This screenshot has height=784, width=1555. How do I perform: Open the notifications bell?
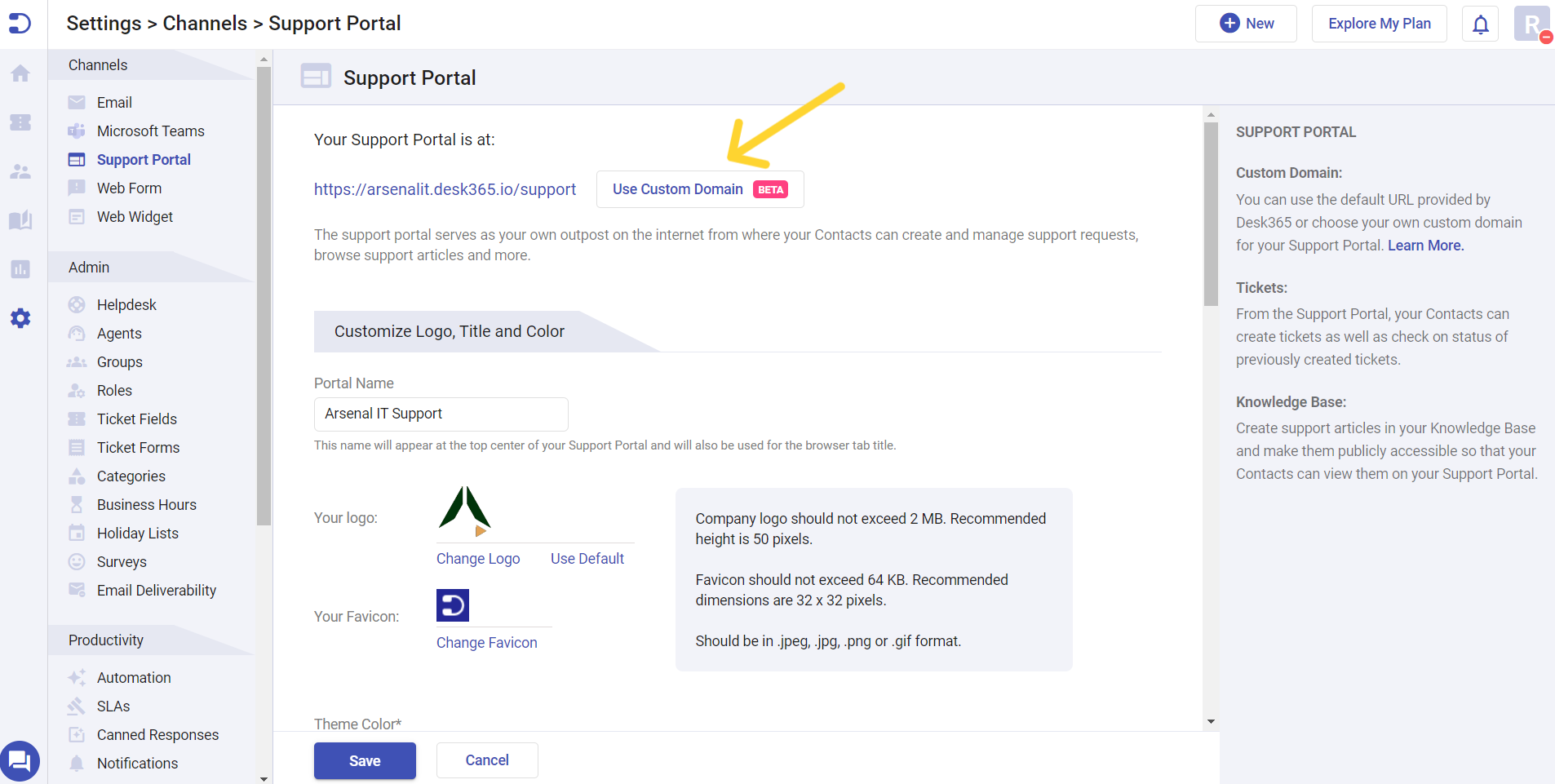click(x=1480, y=24)
